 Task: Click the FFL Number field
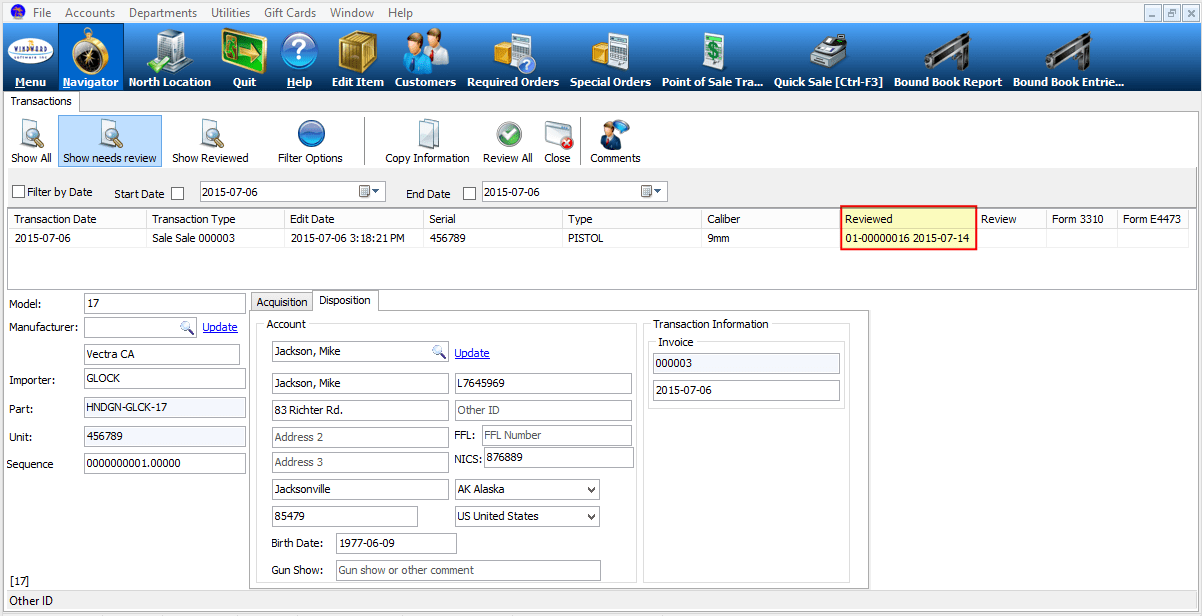click(556, 435)
